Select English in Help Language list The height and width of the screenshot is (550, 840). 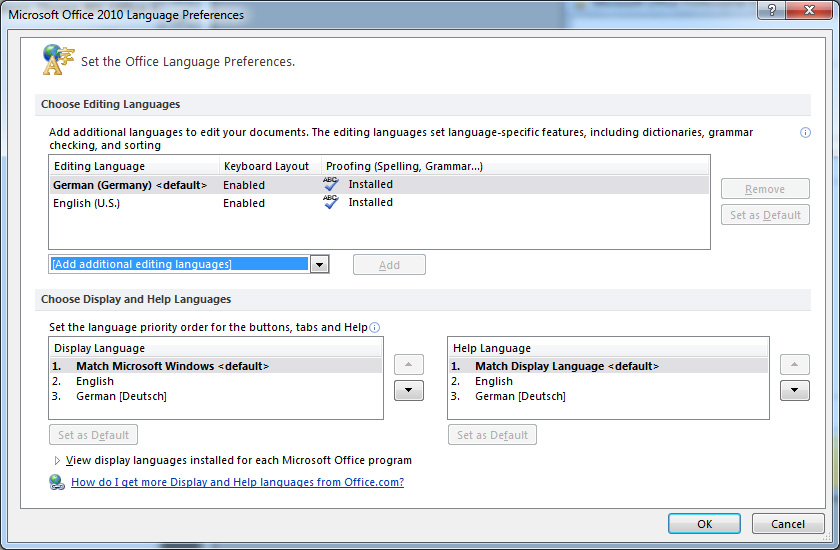[494, 381]
